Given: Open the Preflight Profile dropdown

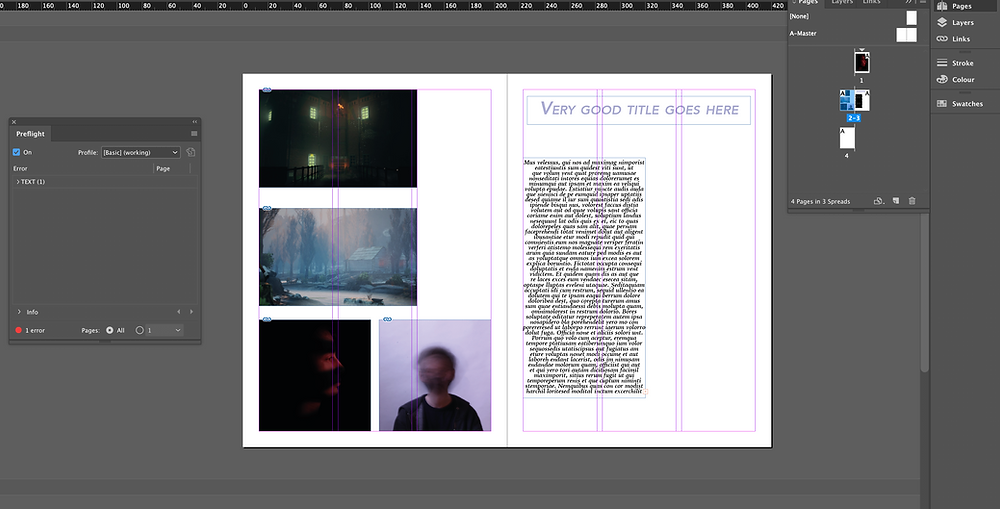Looking at the screenshot, I should [141, 152].
